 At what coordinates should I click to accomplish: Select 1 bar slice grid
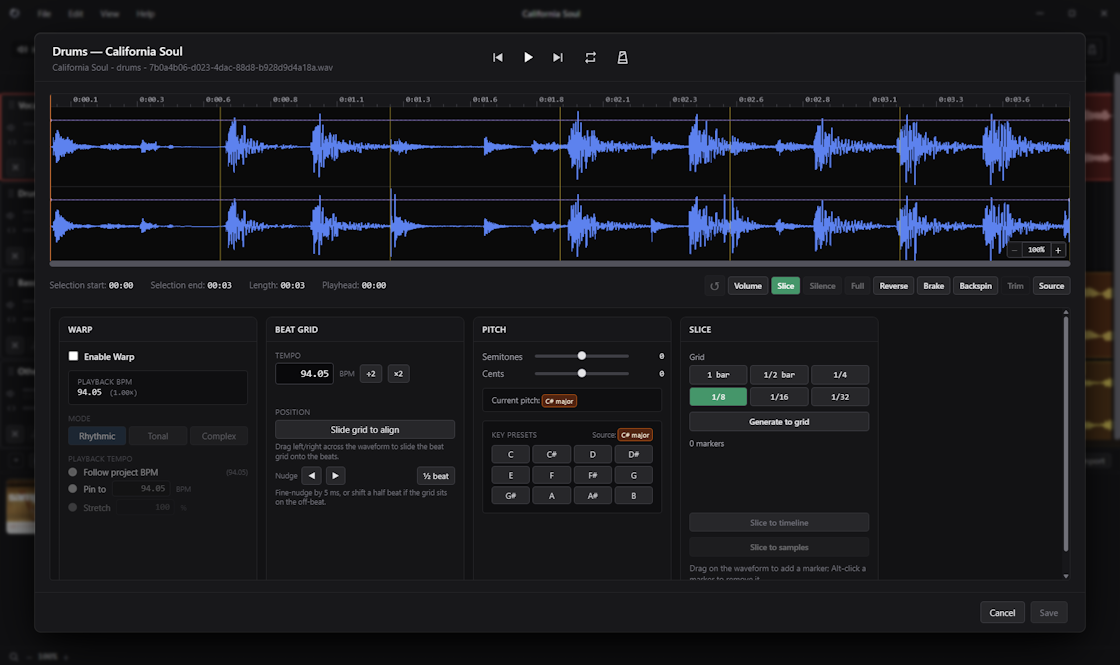point(718,375)
